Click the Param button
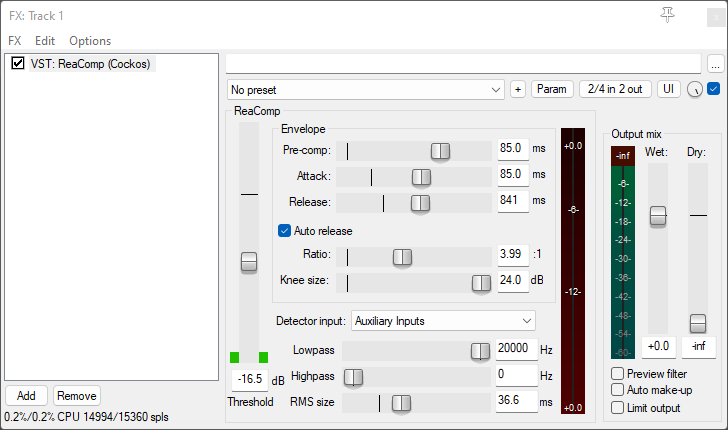This screenshot has height=430, width=728. click(x=552, y=89)
